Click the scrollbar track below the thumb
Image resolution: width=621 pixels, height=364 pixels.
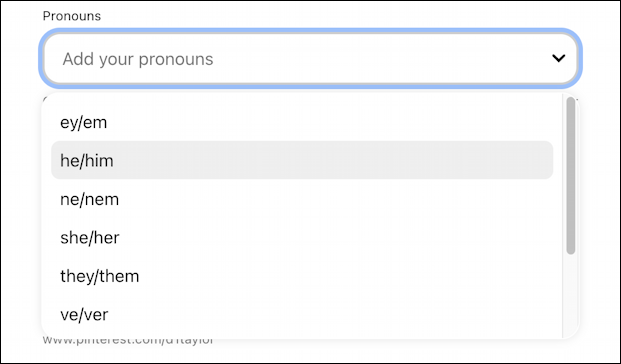click(x=571, y=295)
